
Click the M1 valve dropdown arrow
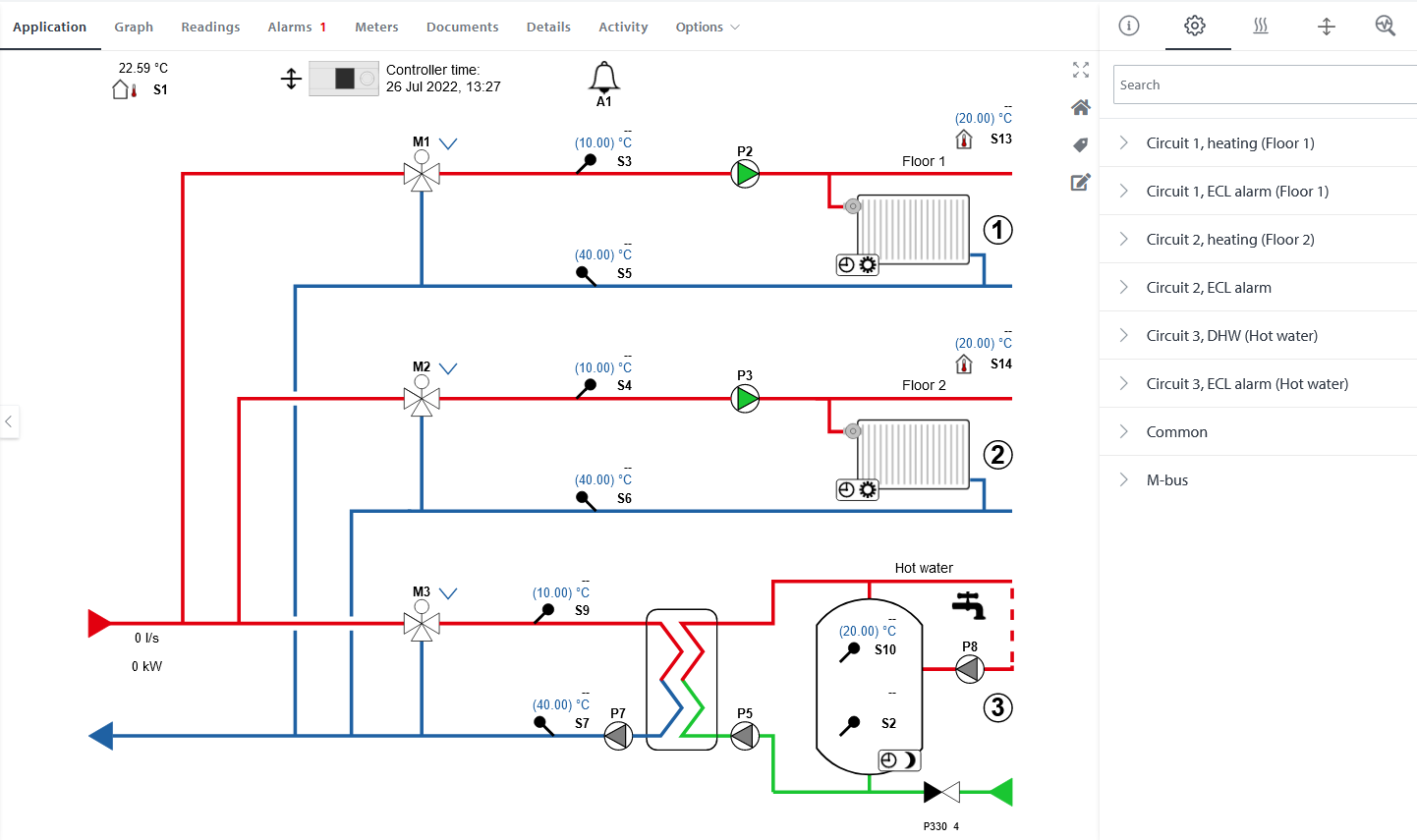pyautogui.click(x=448, y=143)
